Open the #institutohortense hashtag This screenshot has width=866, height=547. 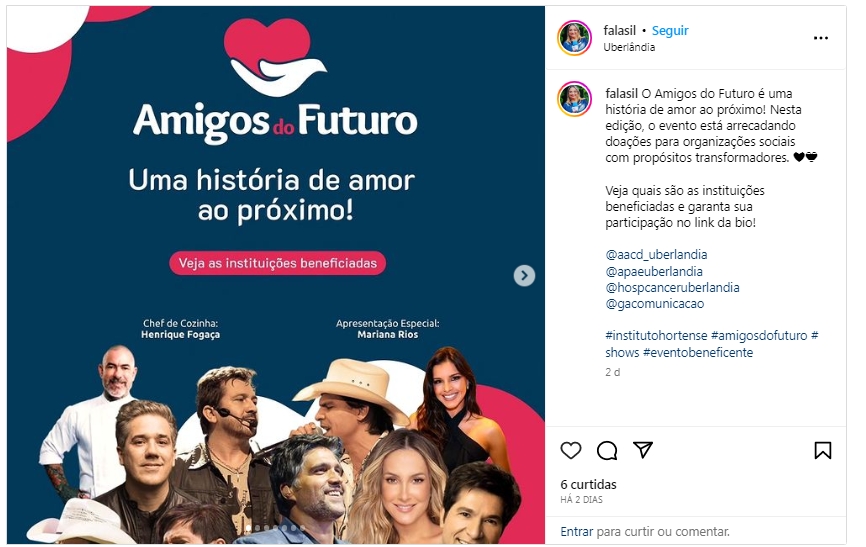(x=656, y=335)
